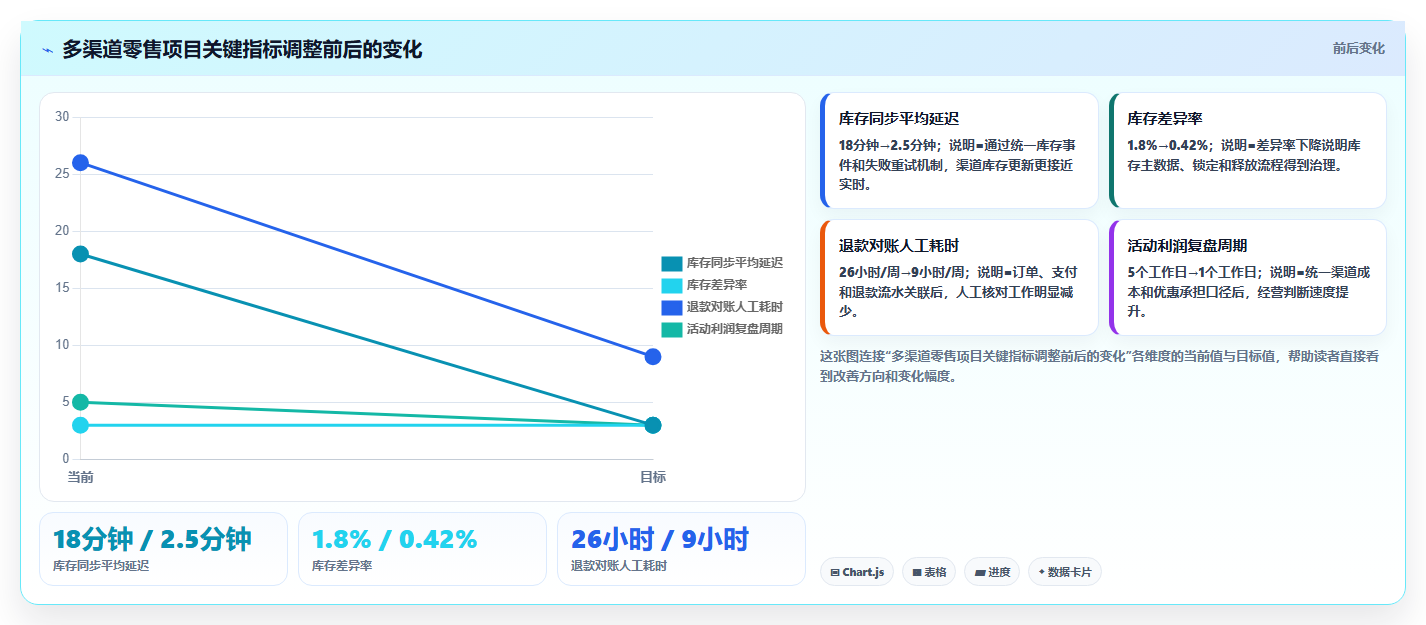Click the icon inside Chart.js tag
The width and height of the screenshot is (1426, 625).
pyautogui.click(x=834, y=573)
